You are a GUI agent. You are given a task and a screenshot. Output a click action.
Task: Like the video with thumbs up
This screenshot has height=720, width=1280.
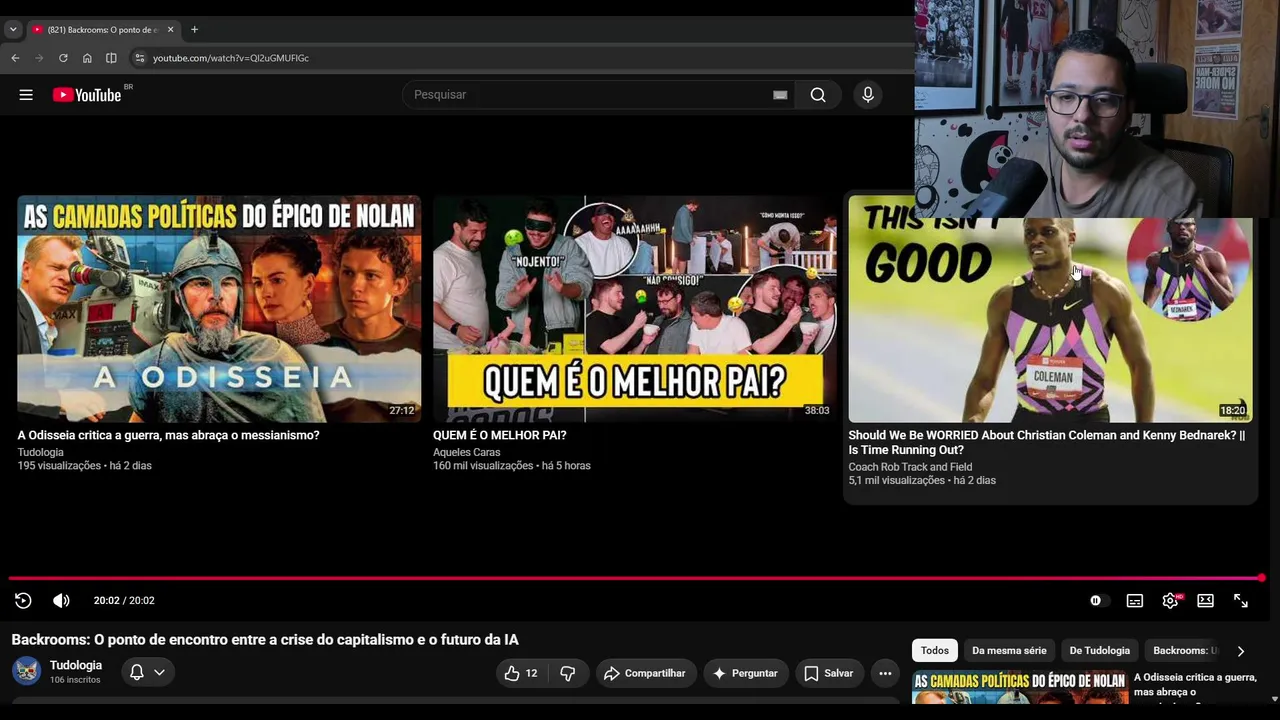(x=522, y=673)
